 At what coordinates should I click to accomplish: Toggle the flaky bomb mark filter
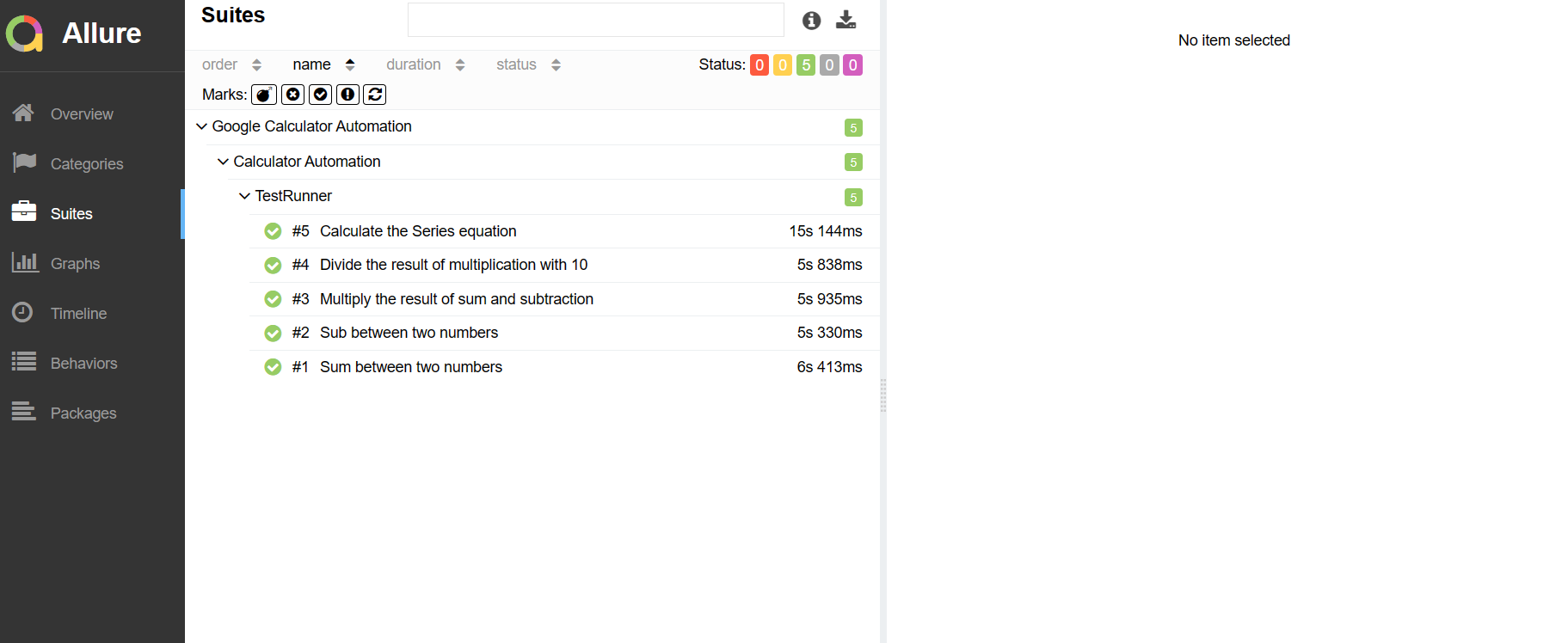tap(264, 95)
